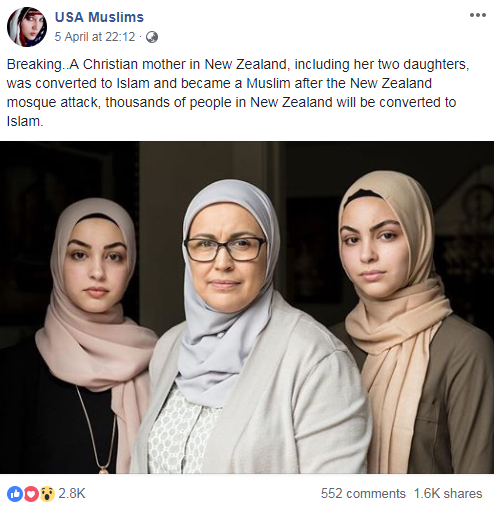This screenshot has width=494, height=512.
Task: Open the USA Muslims page name link
Action: click(x=99, y=17)
